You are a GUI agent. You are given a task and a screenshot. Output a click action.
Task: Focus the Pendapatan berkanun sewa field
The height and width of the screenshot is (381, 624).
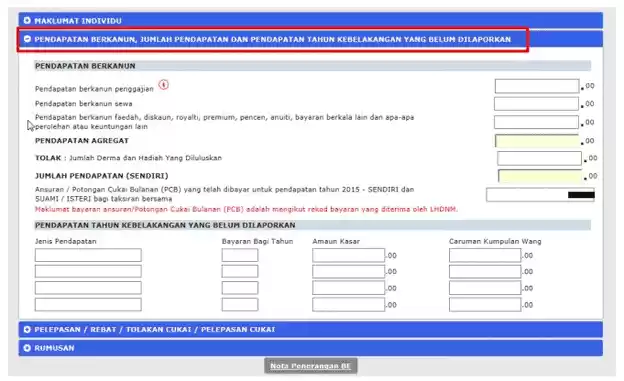click(x=536, y=104)
